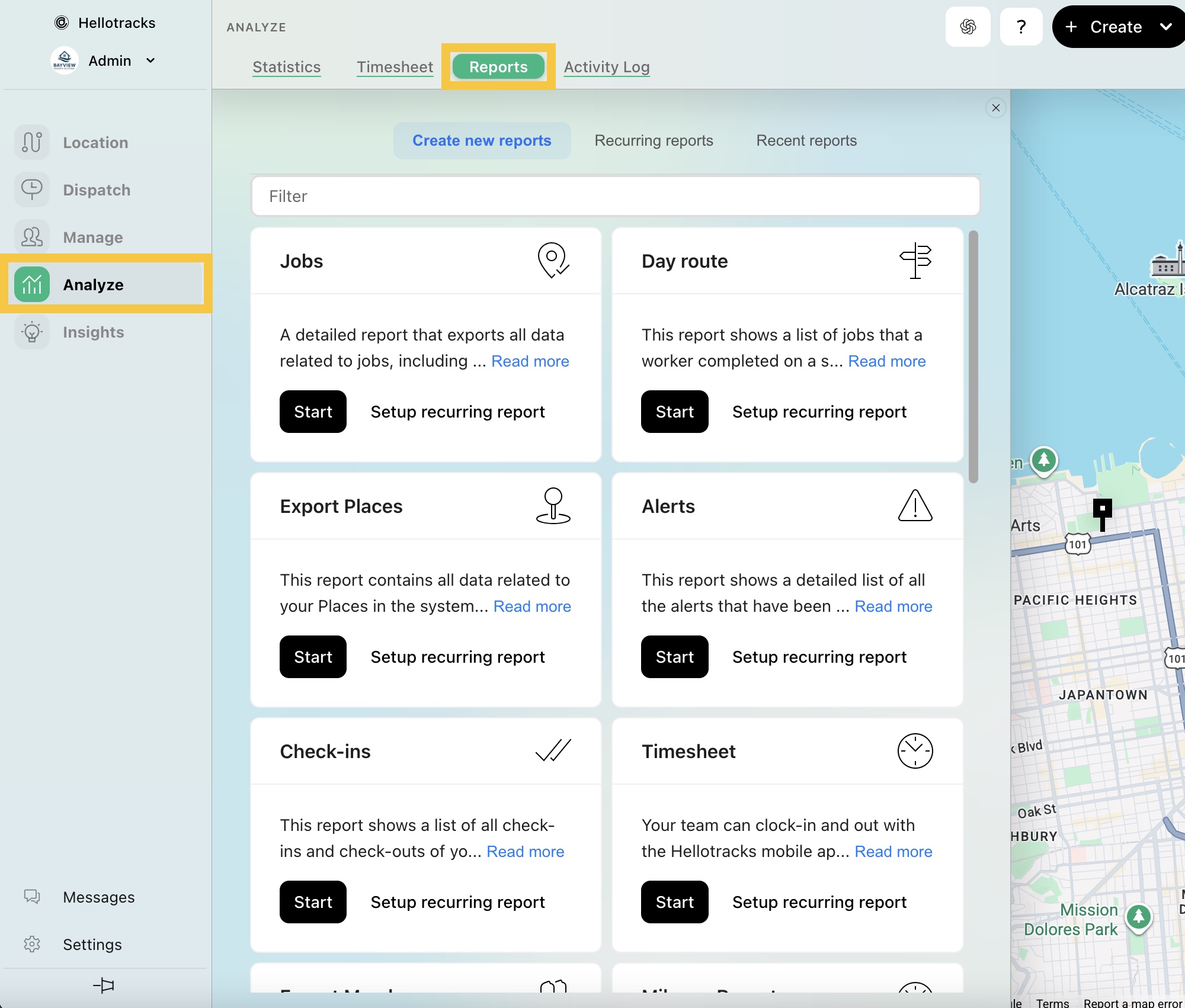Click the AI assistant icon button

(x=968, y=27)
